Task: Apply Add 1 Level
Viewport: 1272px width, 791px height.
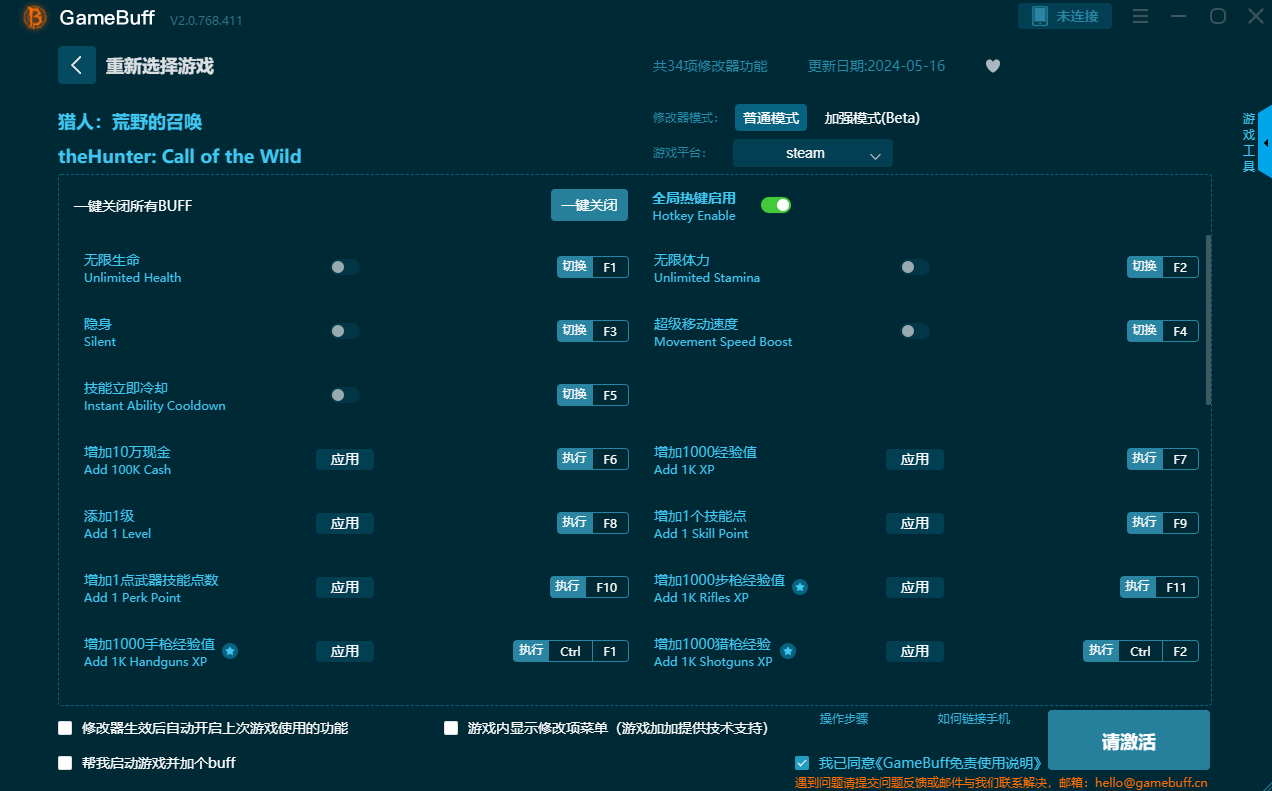Action: pos(345,523)
